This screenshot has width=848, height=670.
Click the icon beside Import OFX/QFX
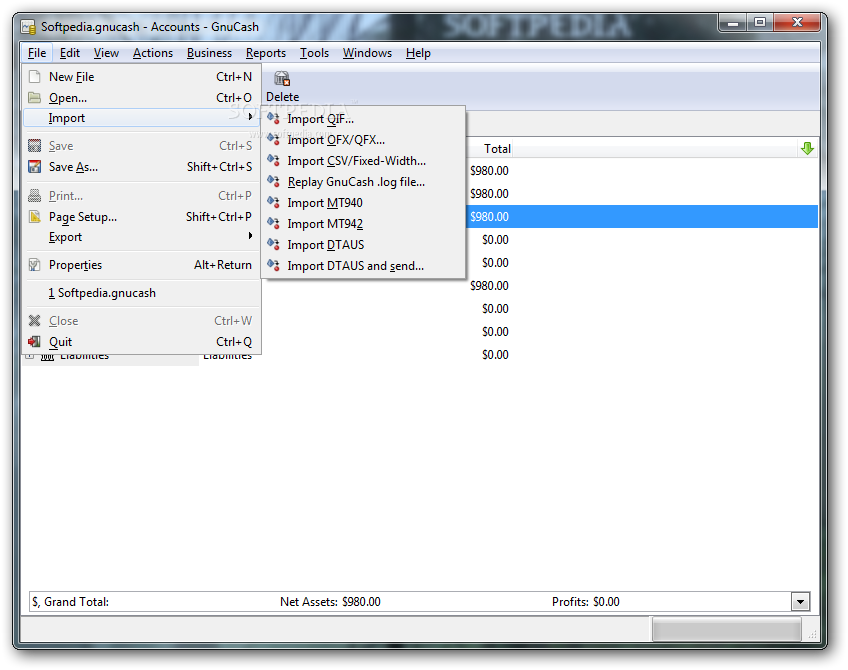point(274,140)
